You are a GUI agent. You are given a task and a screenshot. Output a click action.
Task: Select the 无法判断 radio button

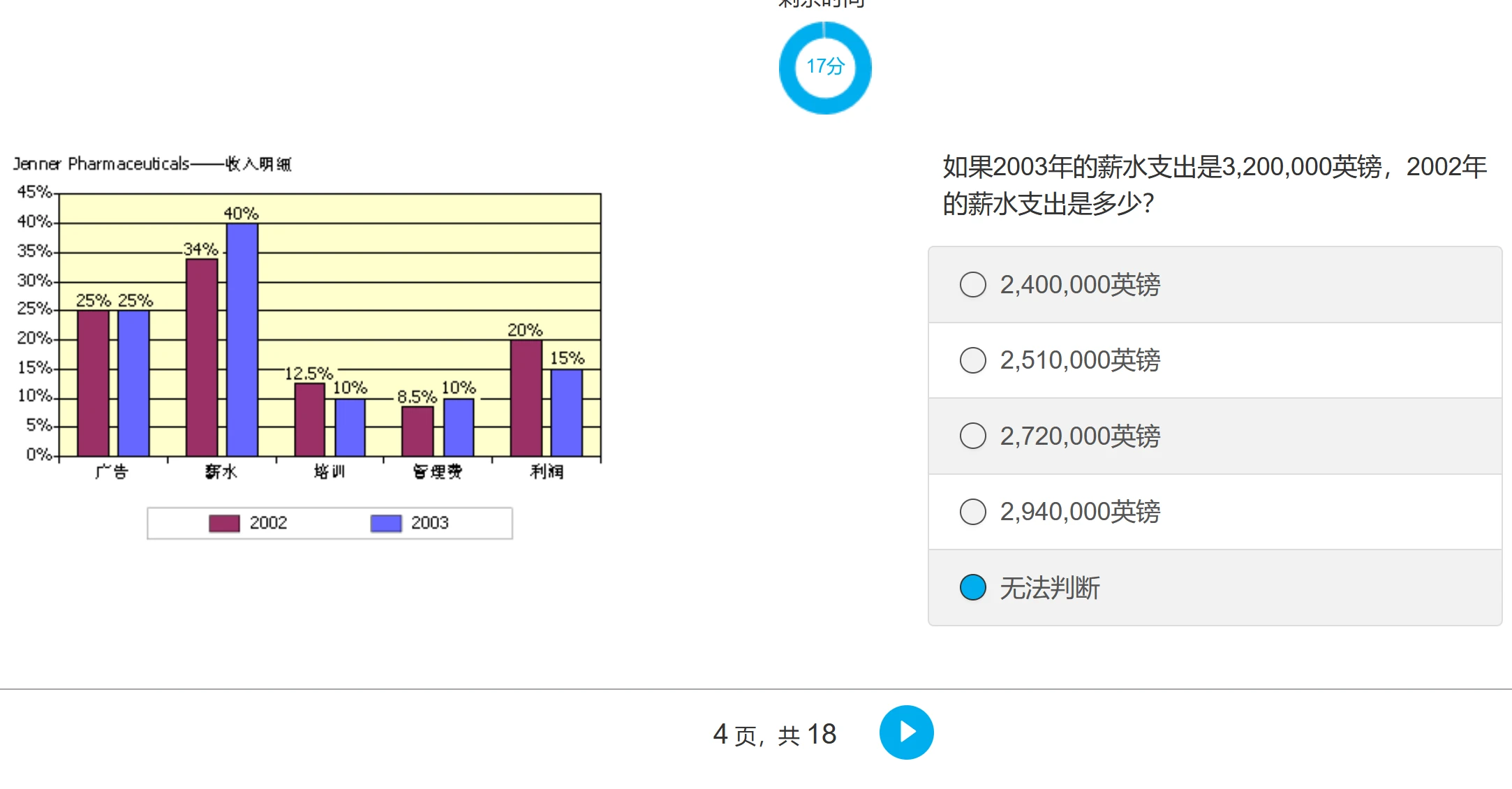point(972,588)
